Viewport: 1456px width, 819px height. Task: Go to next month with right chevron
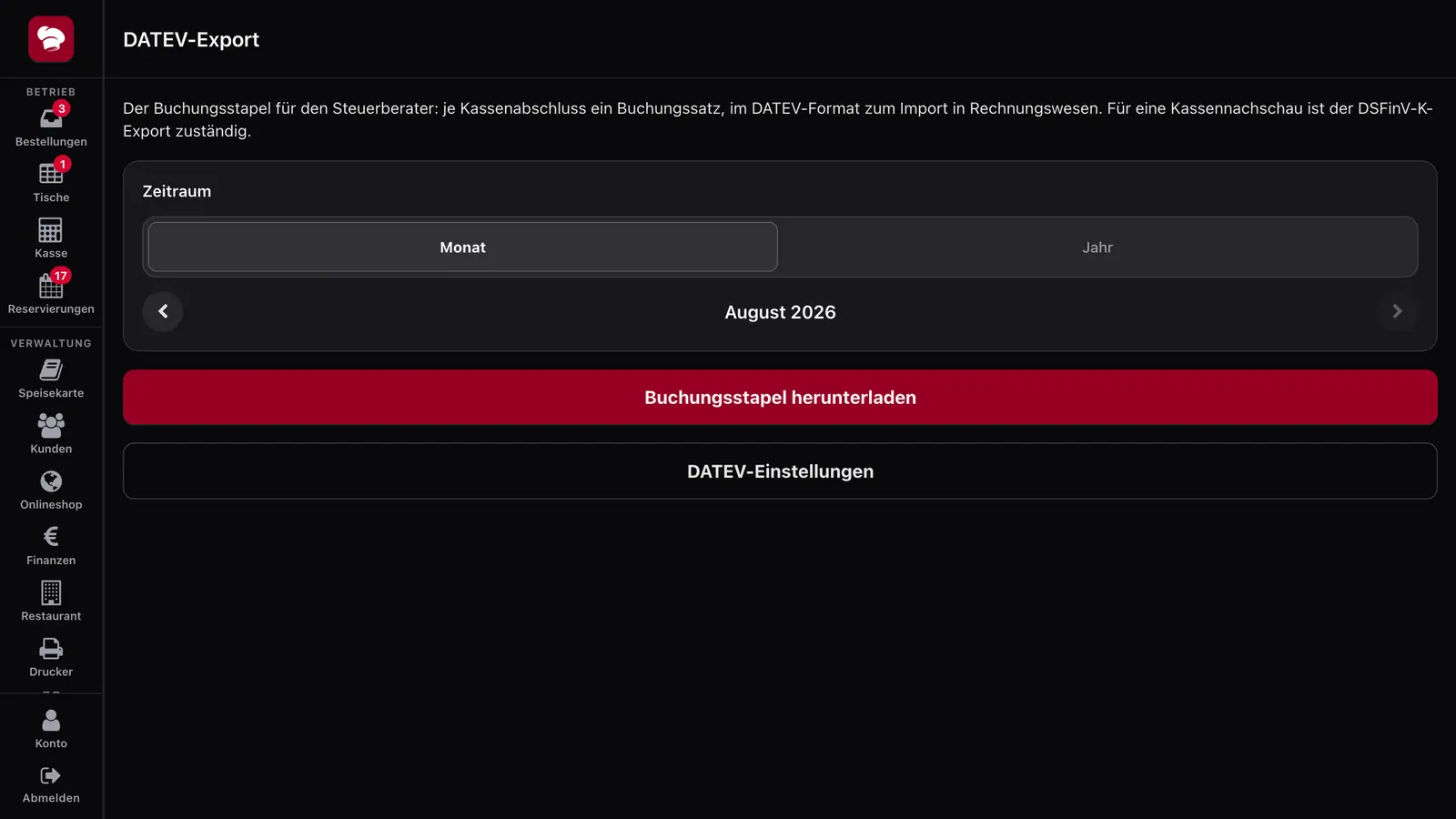[1397, 311]
